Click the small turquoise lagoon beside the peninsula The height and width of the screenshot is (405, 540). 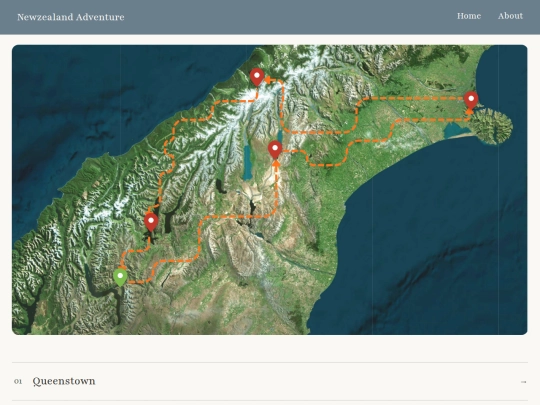tap(455, 131)
